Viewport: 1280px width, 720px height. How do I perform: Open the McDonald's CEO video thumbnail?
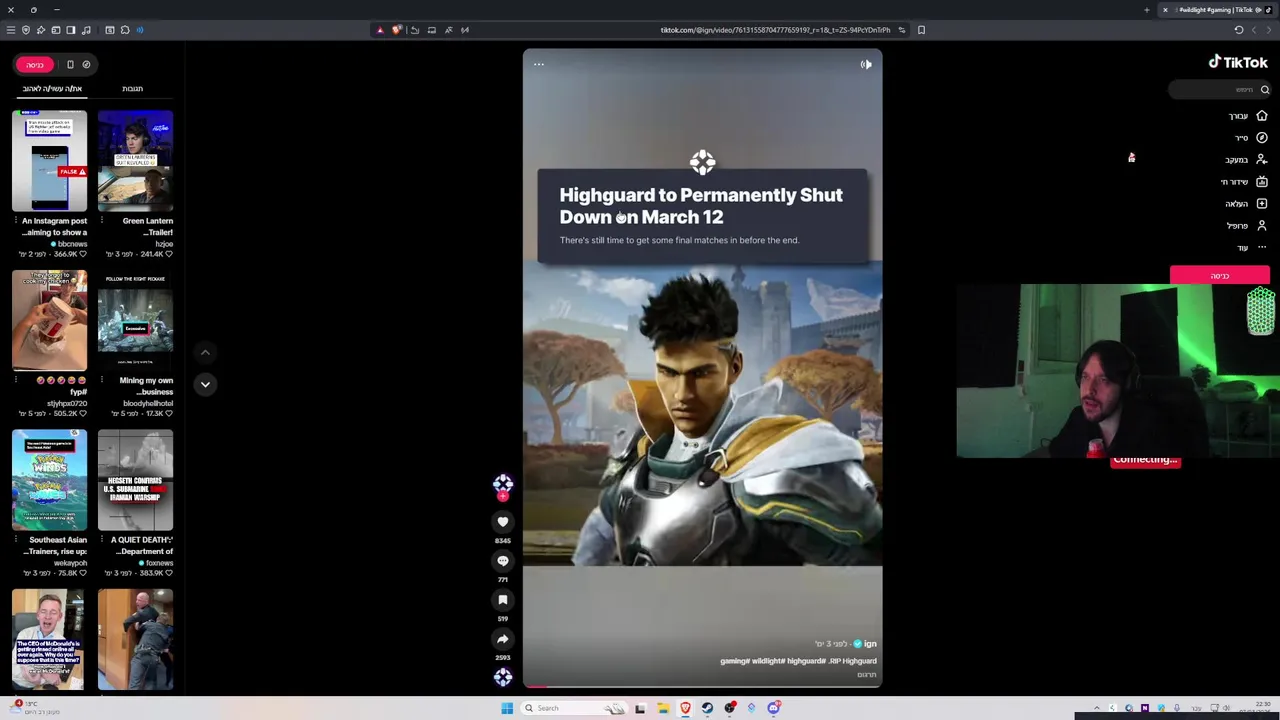pos(49,640)
